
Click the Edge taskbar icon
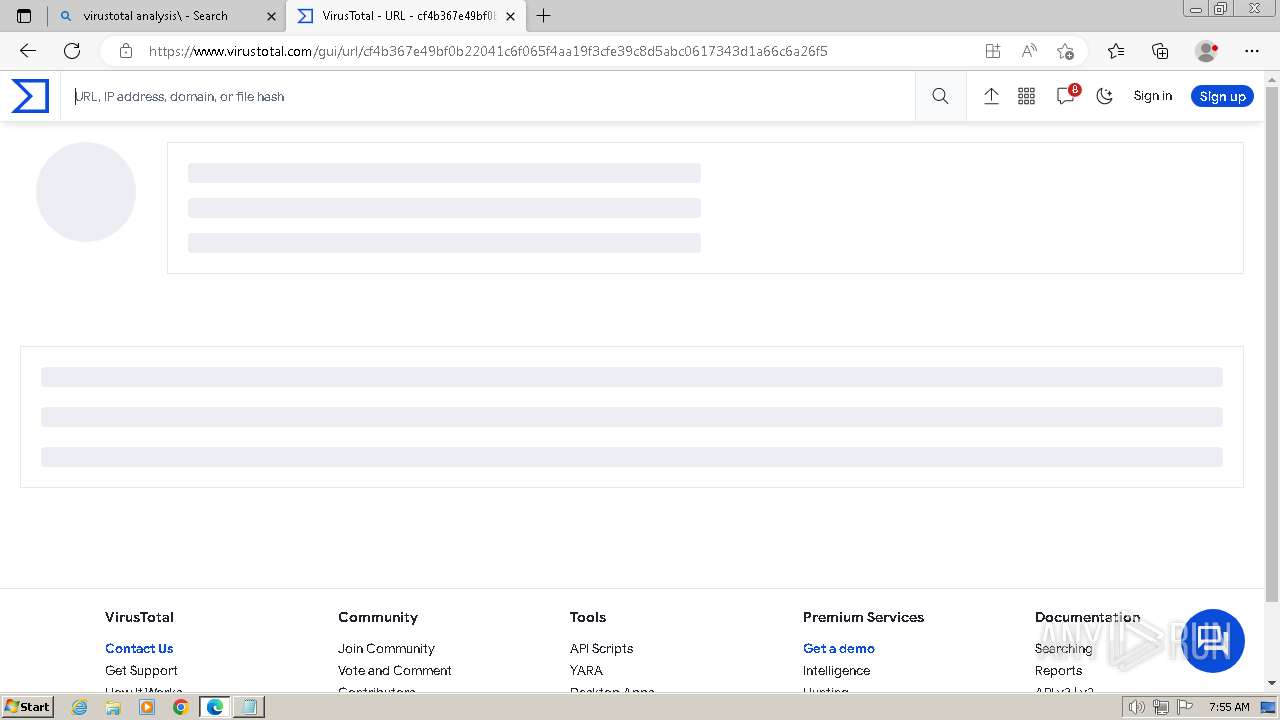215,707
